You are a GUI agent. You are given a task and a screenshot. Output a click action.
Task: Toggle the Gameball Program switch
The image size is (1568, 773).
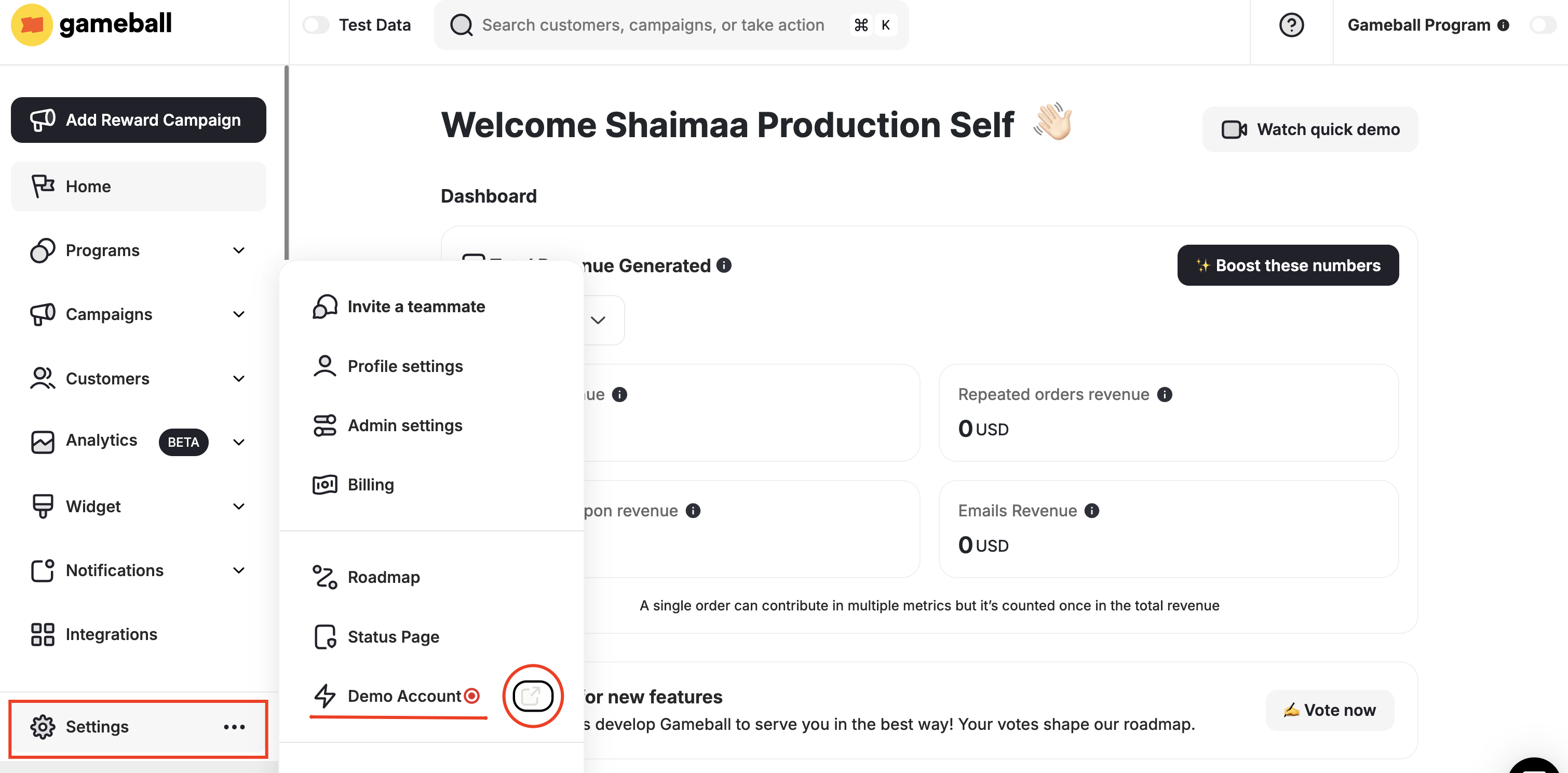pos(1543,25)
